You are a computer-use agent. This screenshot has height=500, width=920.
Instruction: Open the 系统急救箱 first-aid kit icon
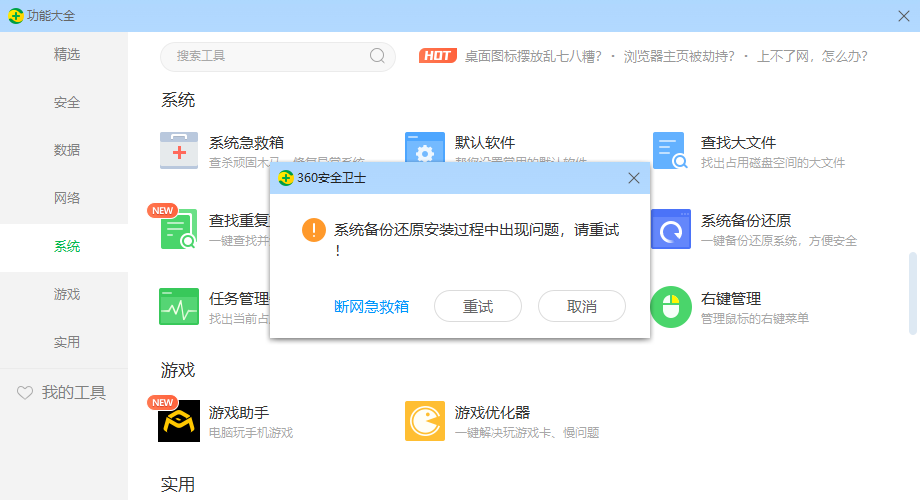click(x=179, y=150)
